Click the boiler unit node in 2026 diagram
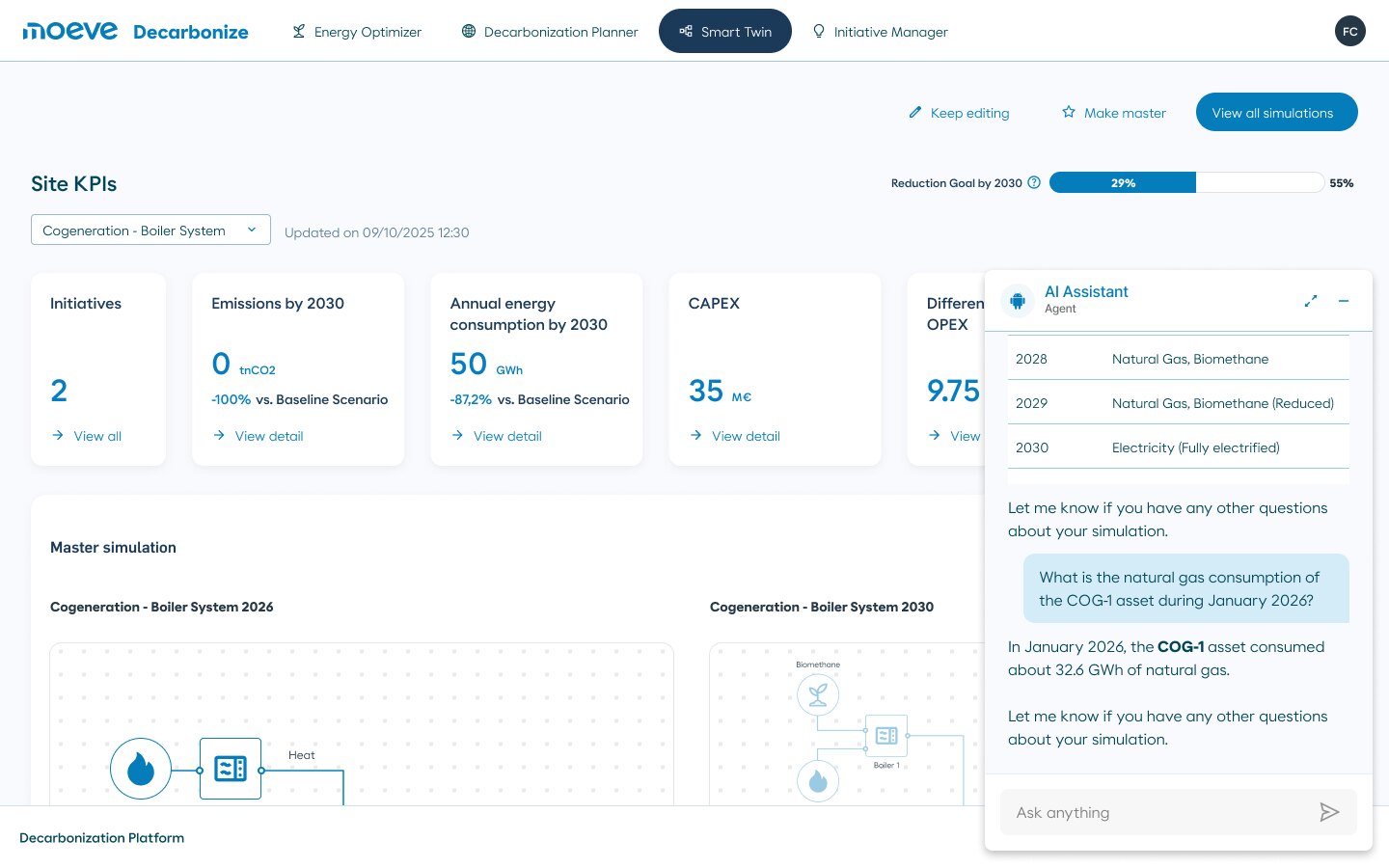Screen dimensions: 1389x868 (x=231, y=769)
